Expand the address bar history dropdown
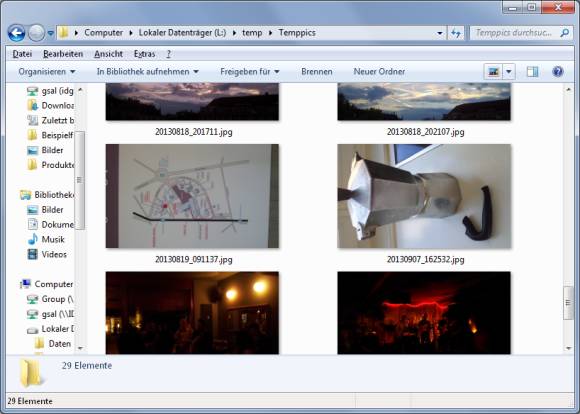Viewport: 580px width, 414px height. click(x=439, y=33)
